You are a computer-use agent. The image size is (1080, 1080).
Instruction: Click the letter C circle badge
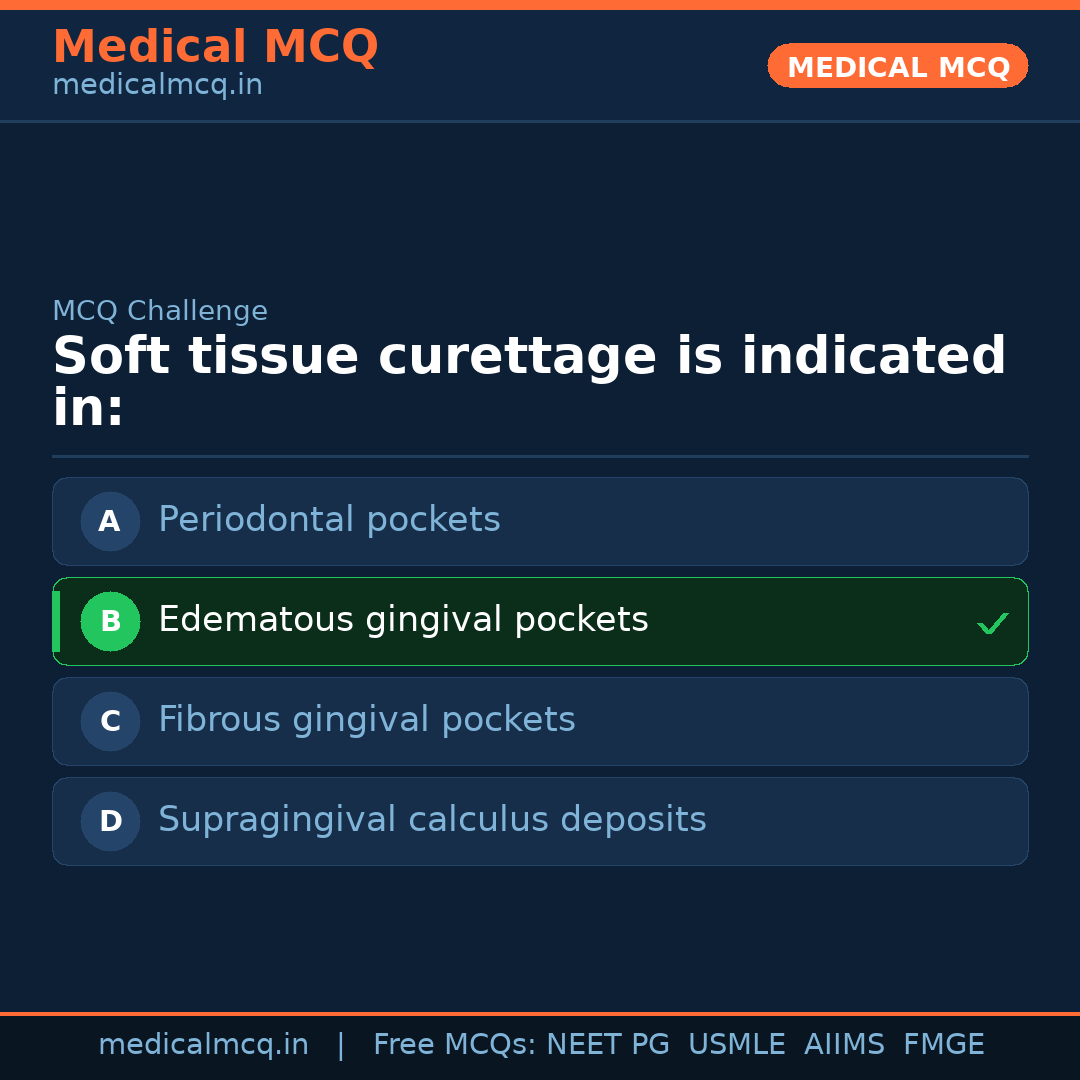coord(110,721)
